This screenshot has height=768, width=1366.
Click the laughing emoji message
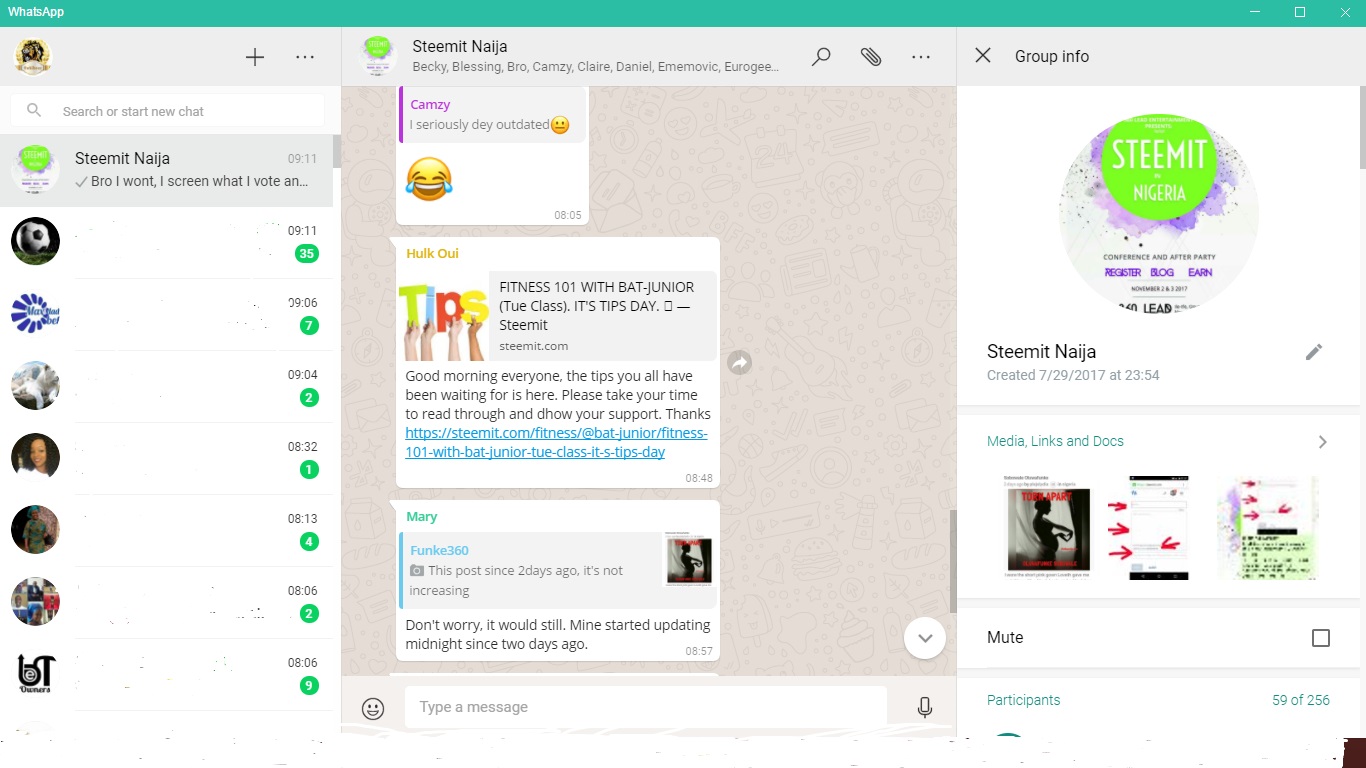pyautogui.click(x=429, y=179)
